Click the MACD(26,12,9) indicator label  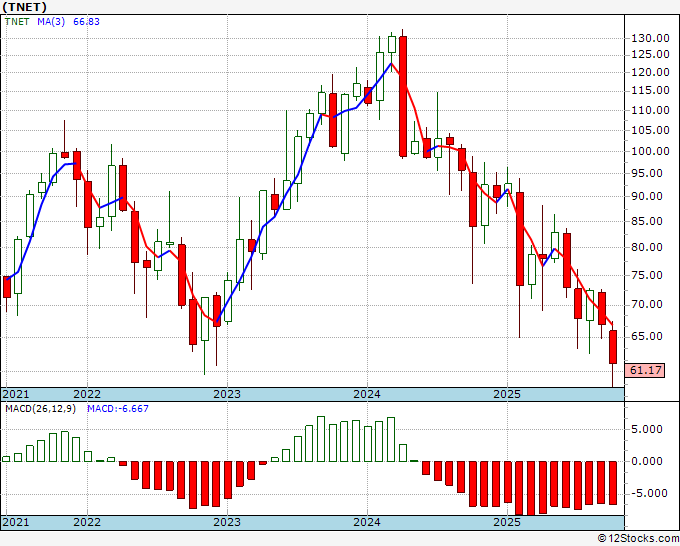[40, 409]
